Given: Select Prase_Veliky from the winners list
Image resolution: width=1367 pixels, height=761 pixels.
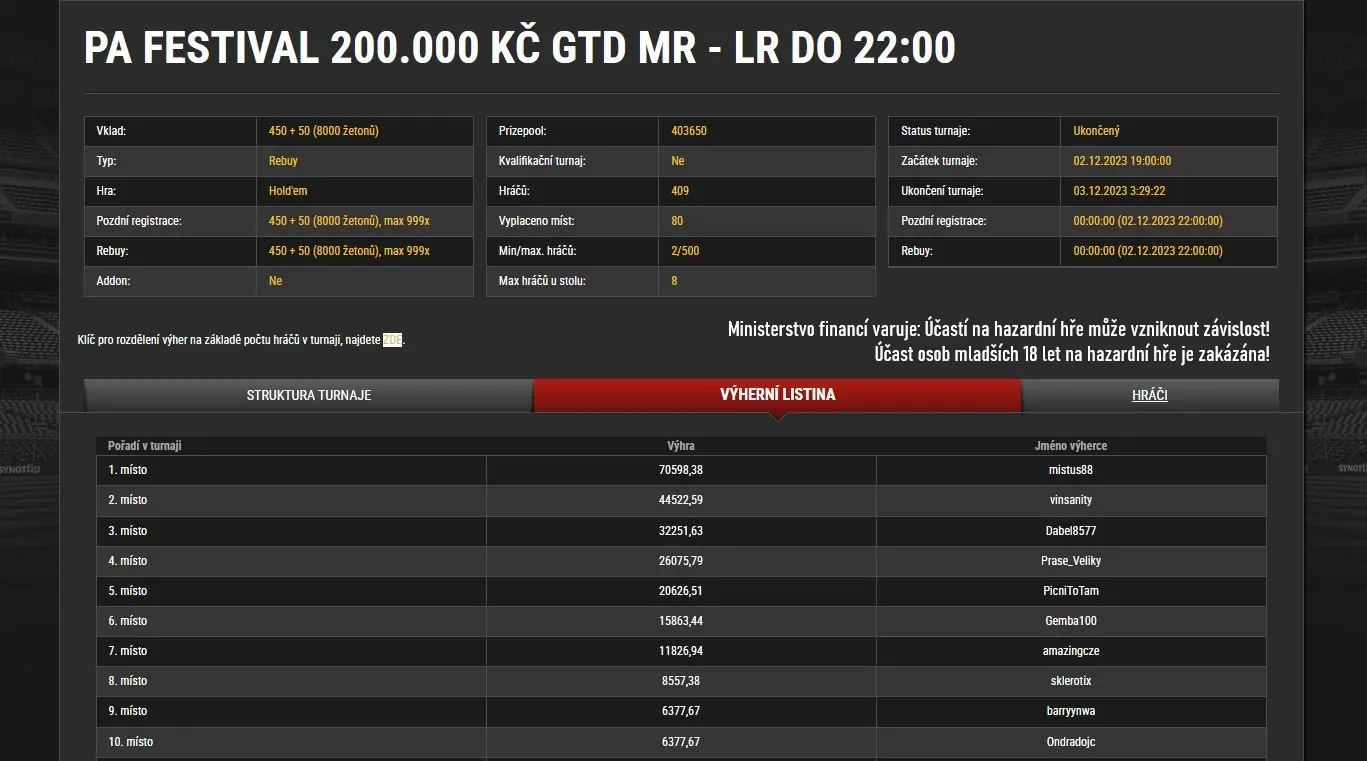Looking at the screenshot, I should [x=1070, y=561].
